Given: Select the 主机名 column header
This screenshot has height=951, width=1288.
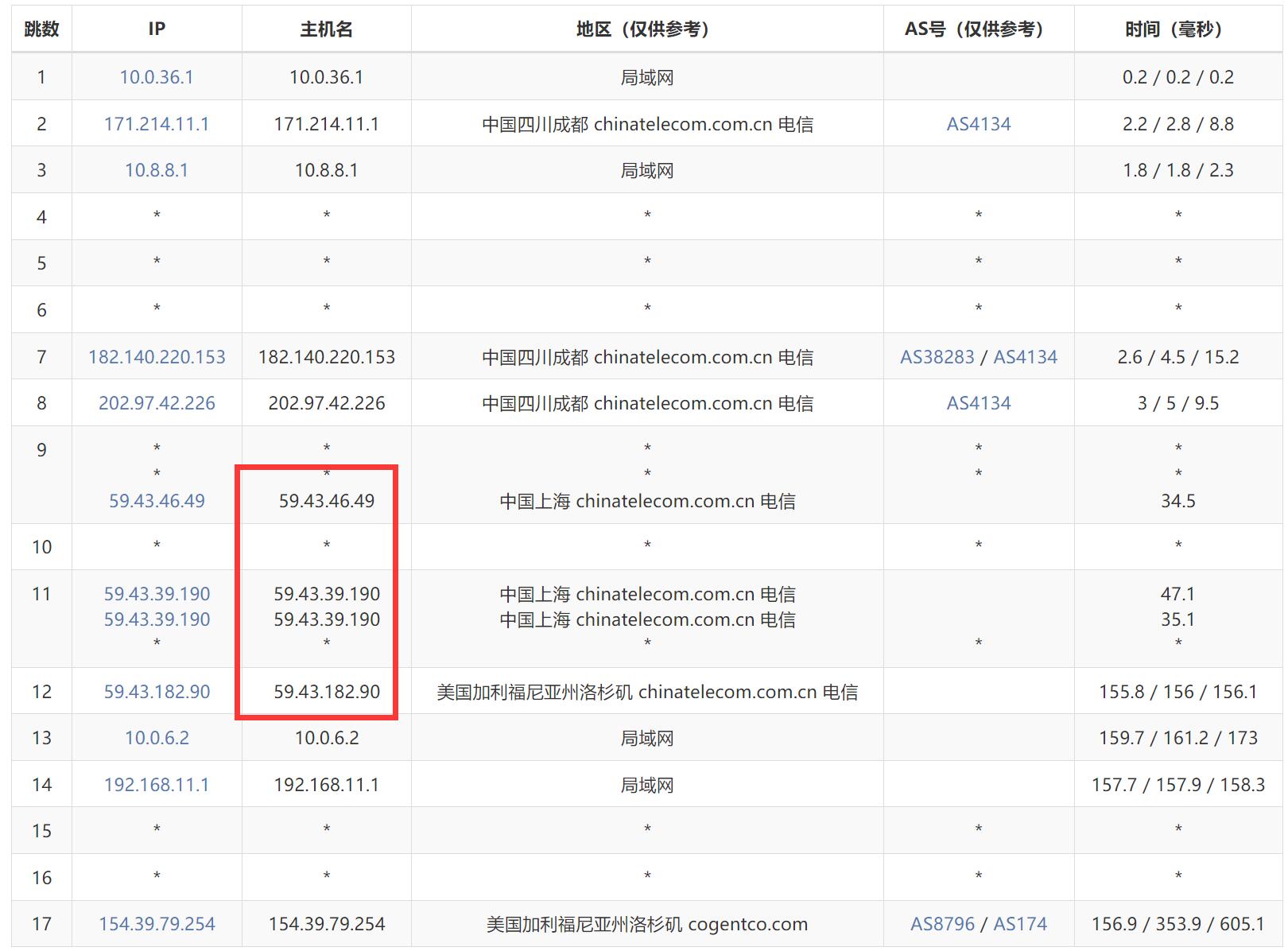Looking at the screenshot, I should (326, 29).
